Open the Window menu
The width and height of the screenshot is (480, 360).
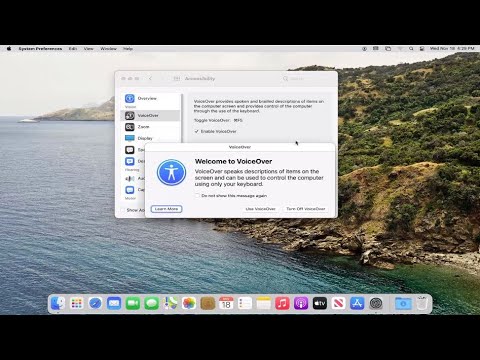[108, 49]
